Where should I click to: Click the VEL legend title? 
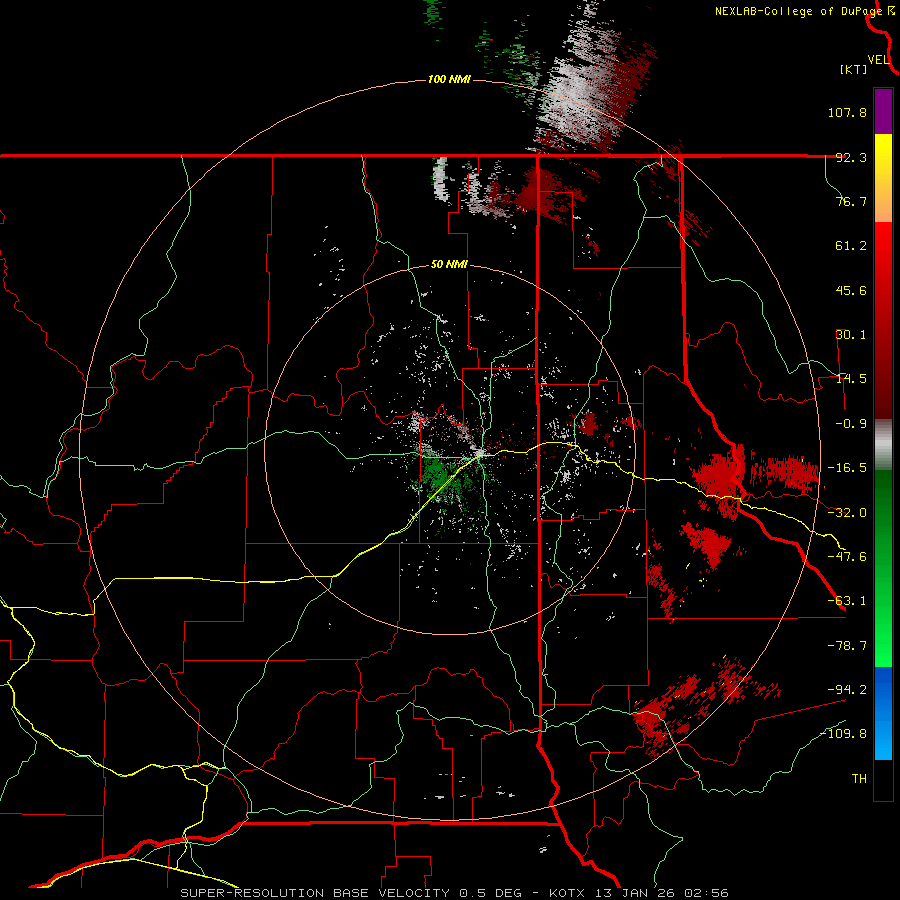click(878, 60)
